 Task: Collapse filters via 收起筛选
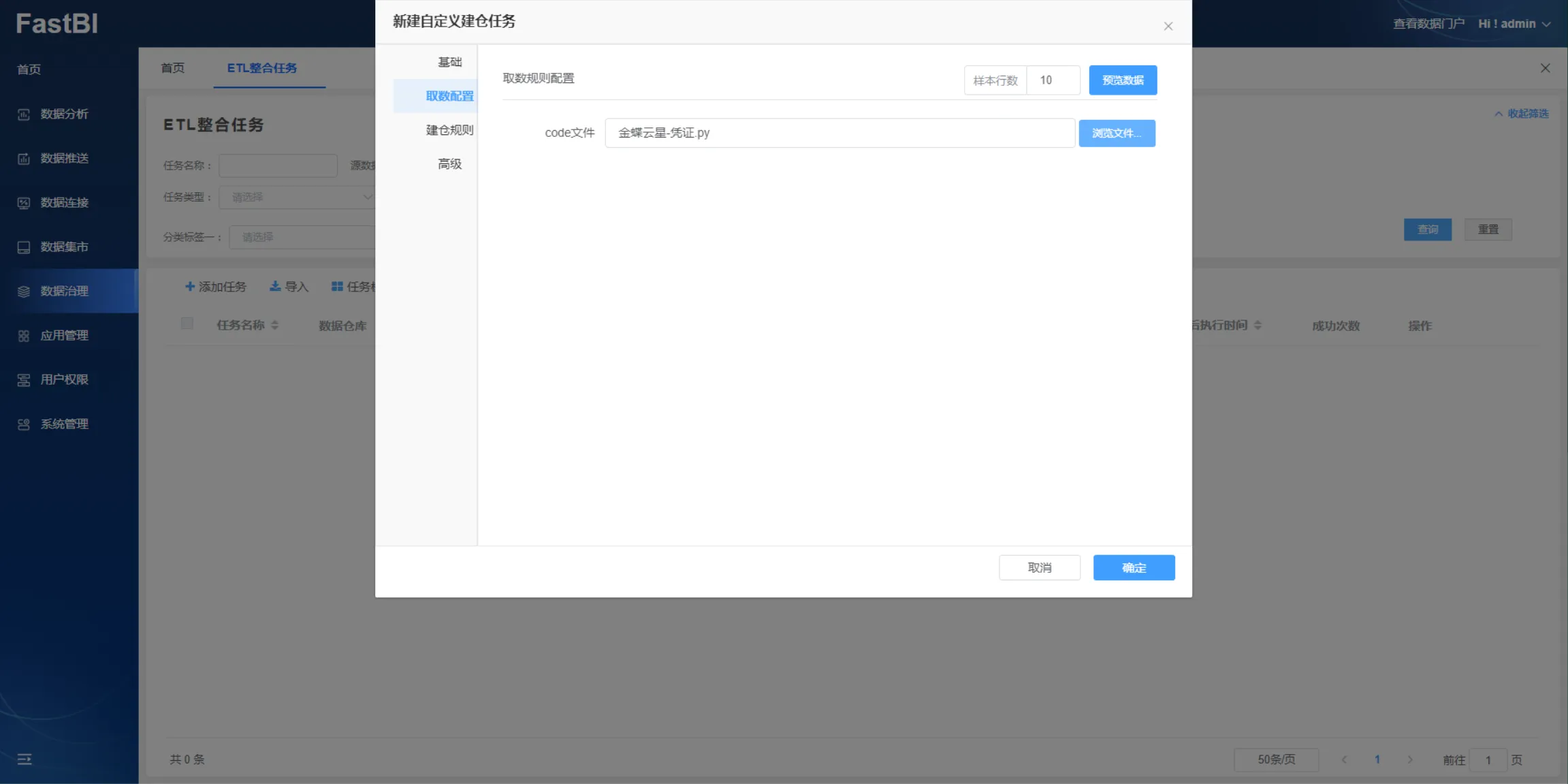[1522, 114]
